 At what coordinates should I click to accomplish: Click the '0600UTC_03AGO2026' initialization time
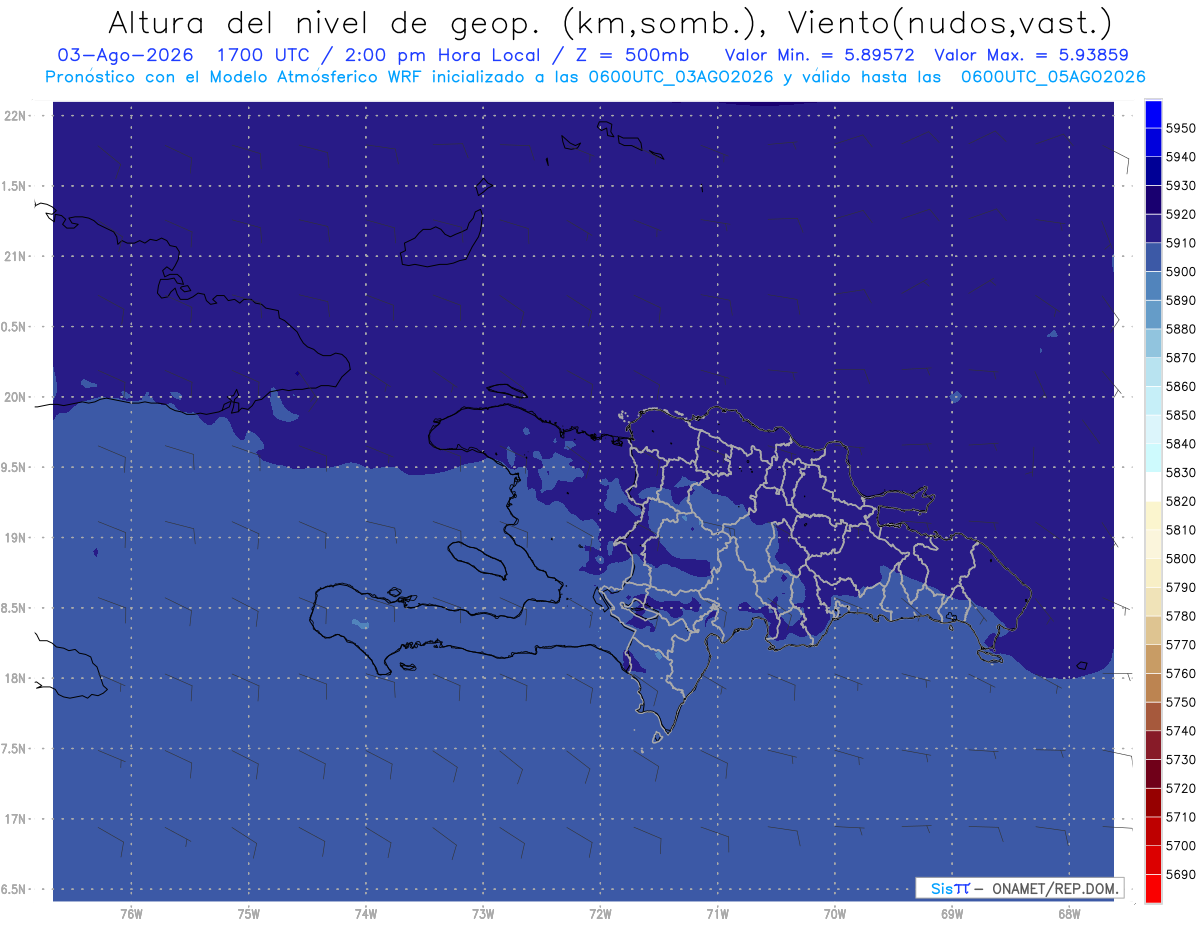coord(681,77)
